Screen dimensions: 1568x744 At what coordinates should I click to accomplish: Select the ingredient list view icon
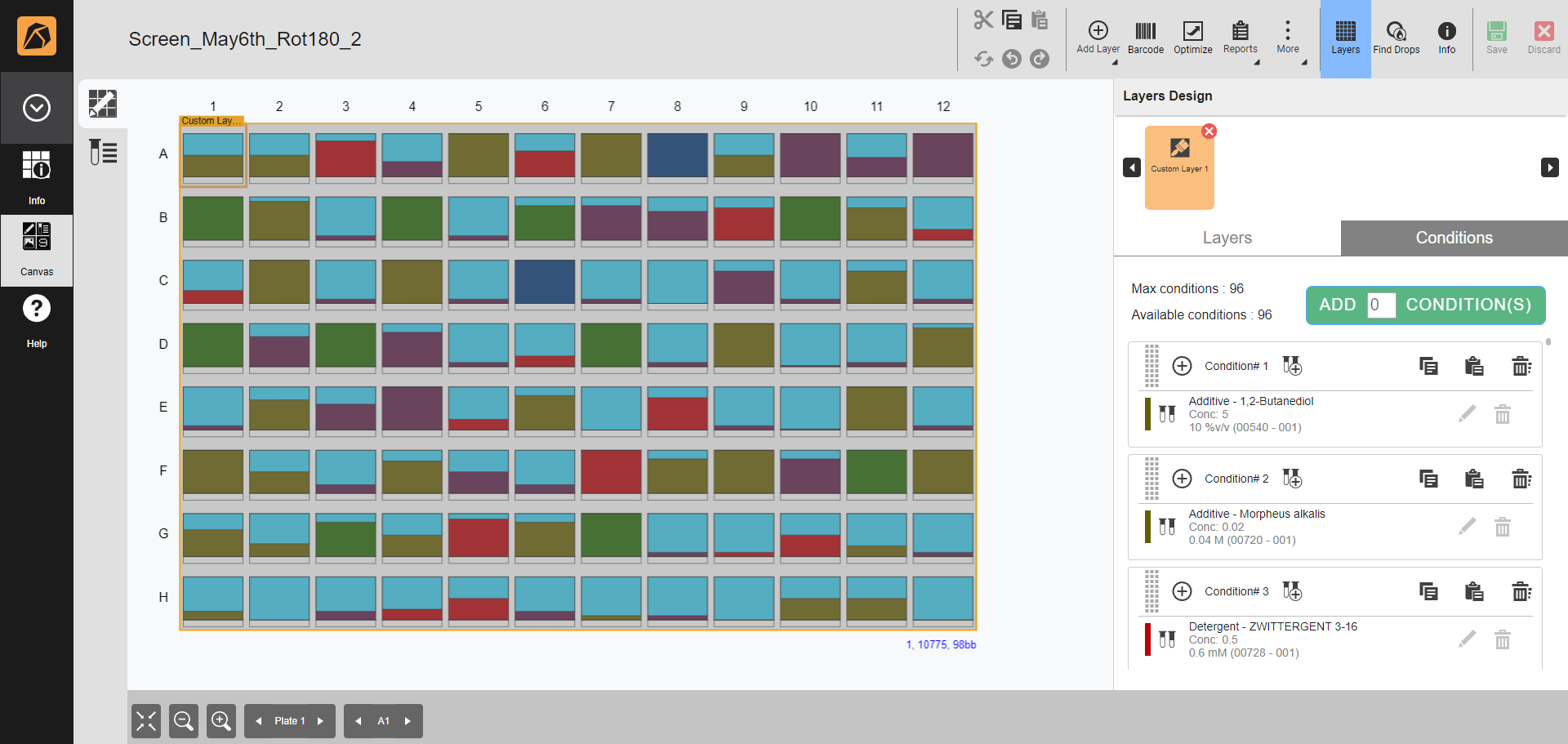(x=103, y=152)
